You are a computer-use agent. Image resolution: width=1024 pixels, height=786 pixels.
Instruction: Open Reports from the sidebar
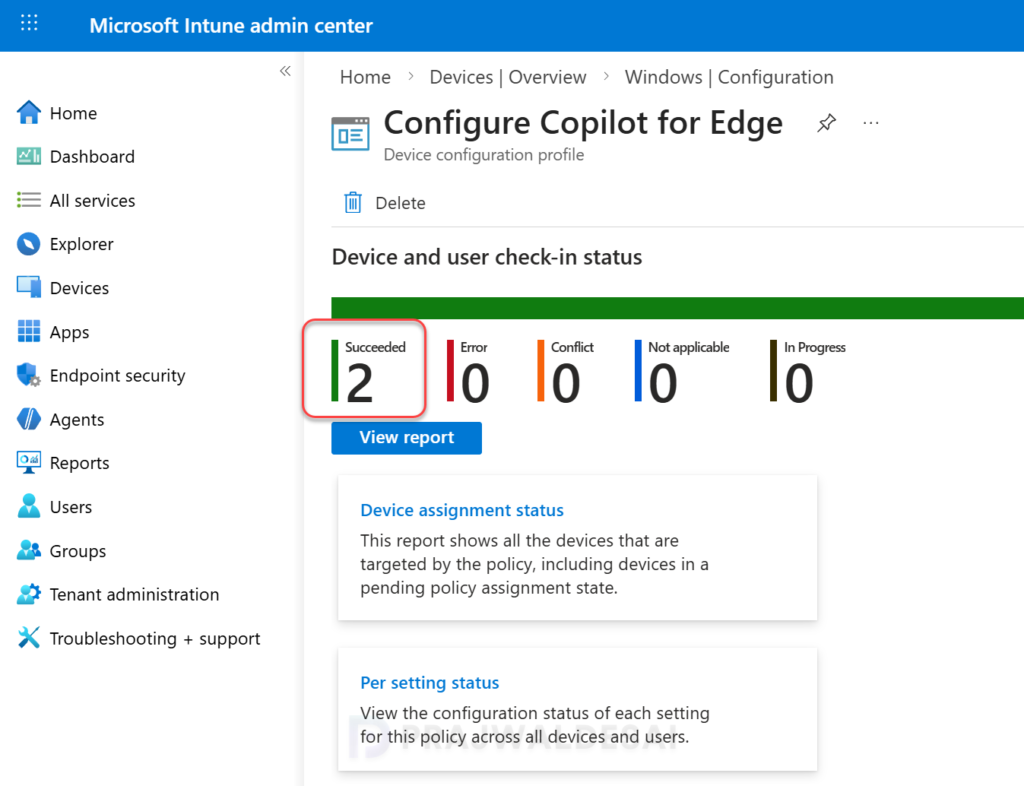click(79, 463)
